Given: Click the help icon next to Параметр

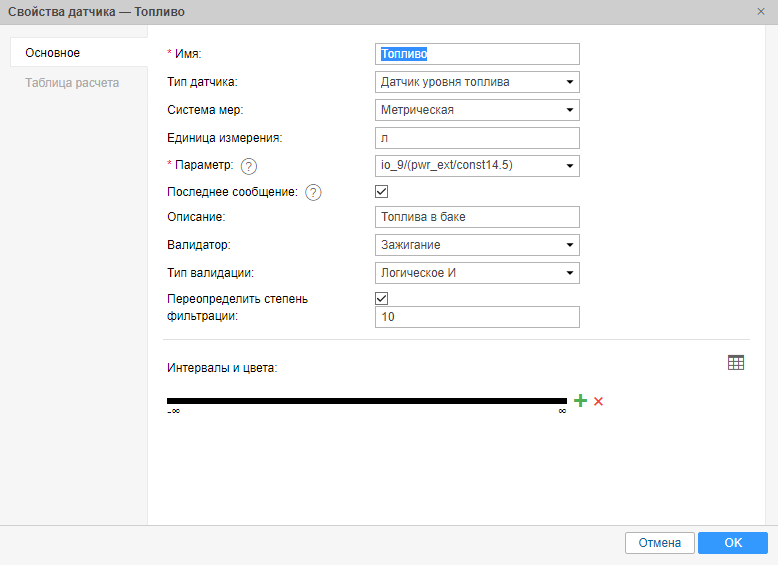Looking at the screenshot, I should point(249,166).
